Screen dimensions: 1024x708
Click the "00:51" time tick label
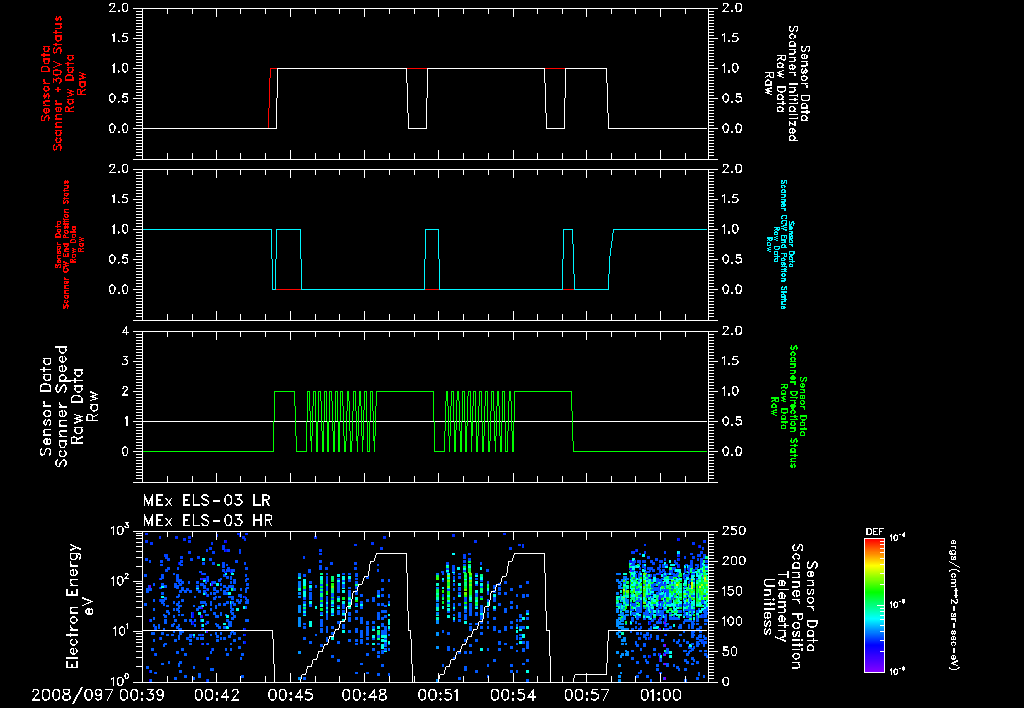pyautogui.click(x=440, y=695)
